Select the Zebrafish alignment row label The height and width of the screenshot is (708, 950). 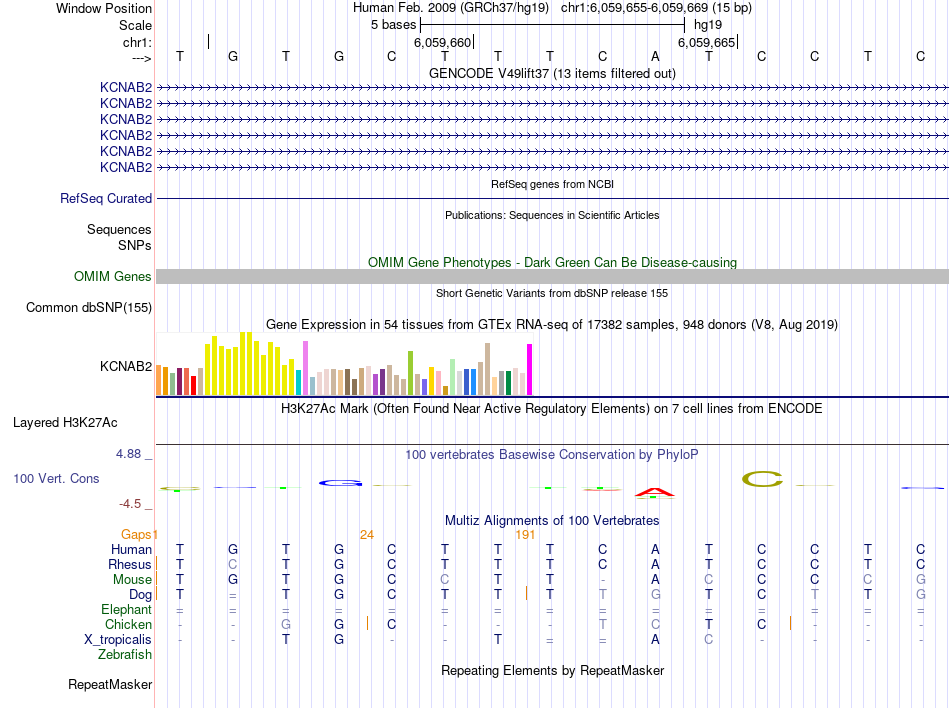pyautogui.click(x=125, y=655)
